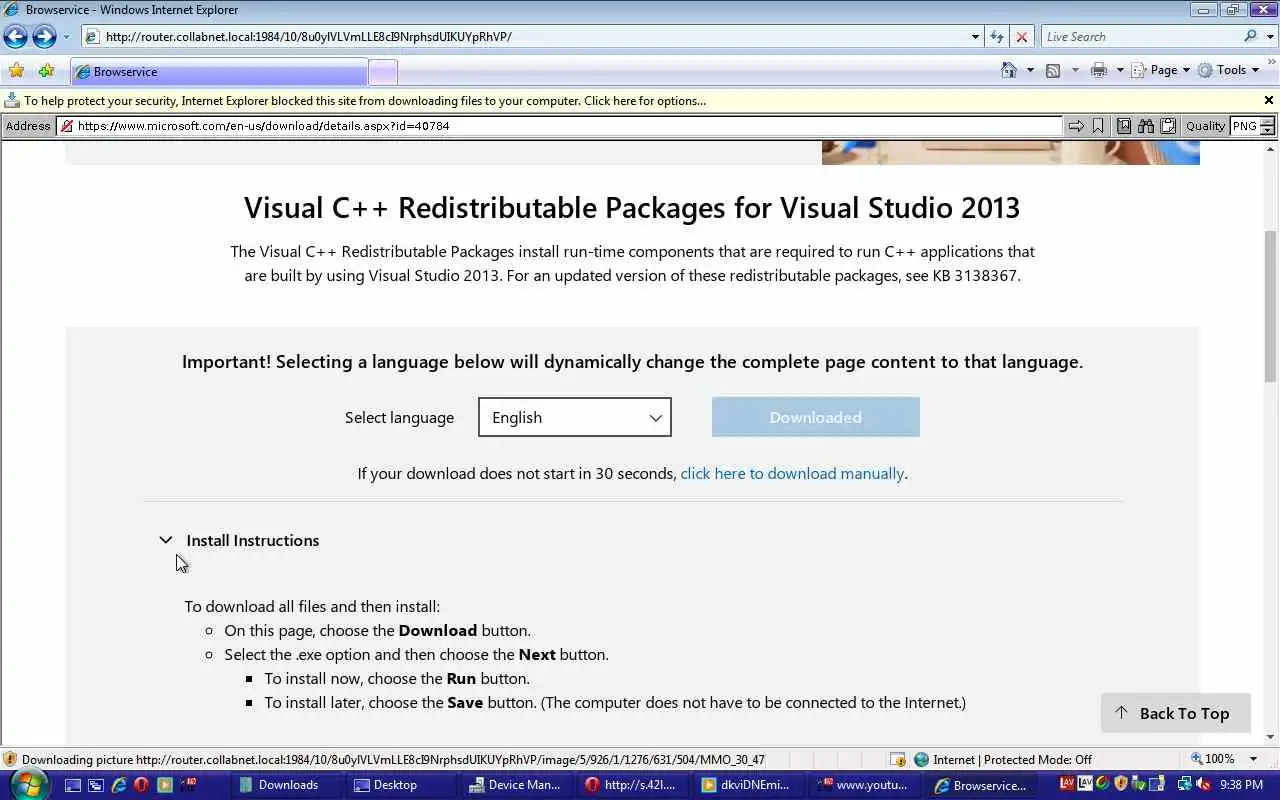1280x800 pixels.
Task: Click the Windows Start orb
Action: [27, 785]
